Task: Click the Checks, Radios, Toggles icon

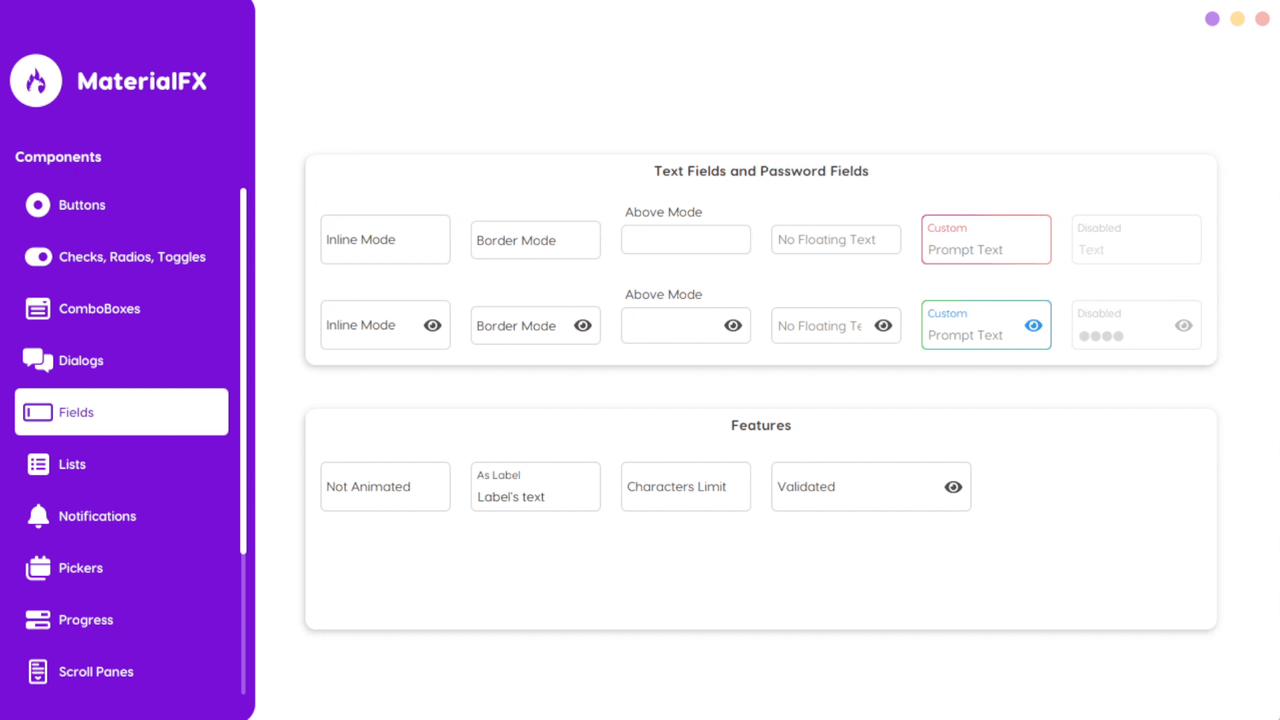Action: (x=38, y=257)
